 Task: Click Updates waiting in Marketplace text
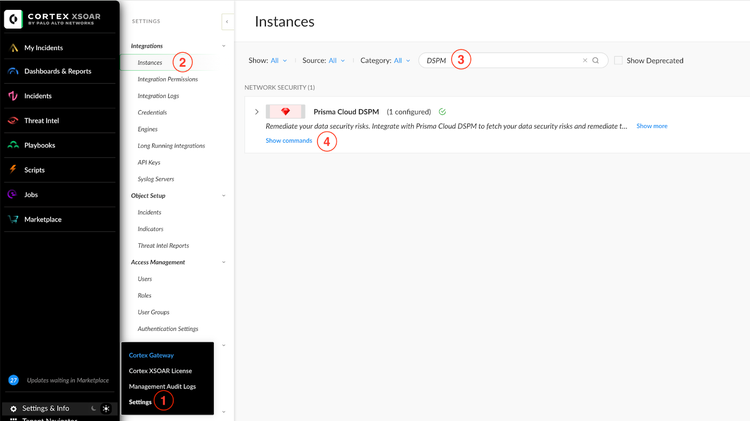pyautogui.click(x=68, y=380)
